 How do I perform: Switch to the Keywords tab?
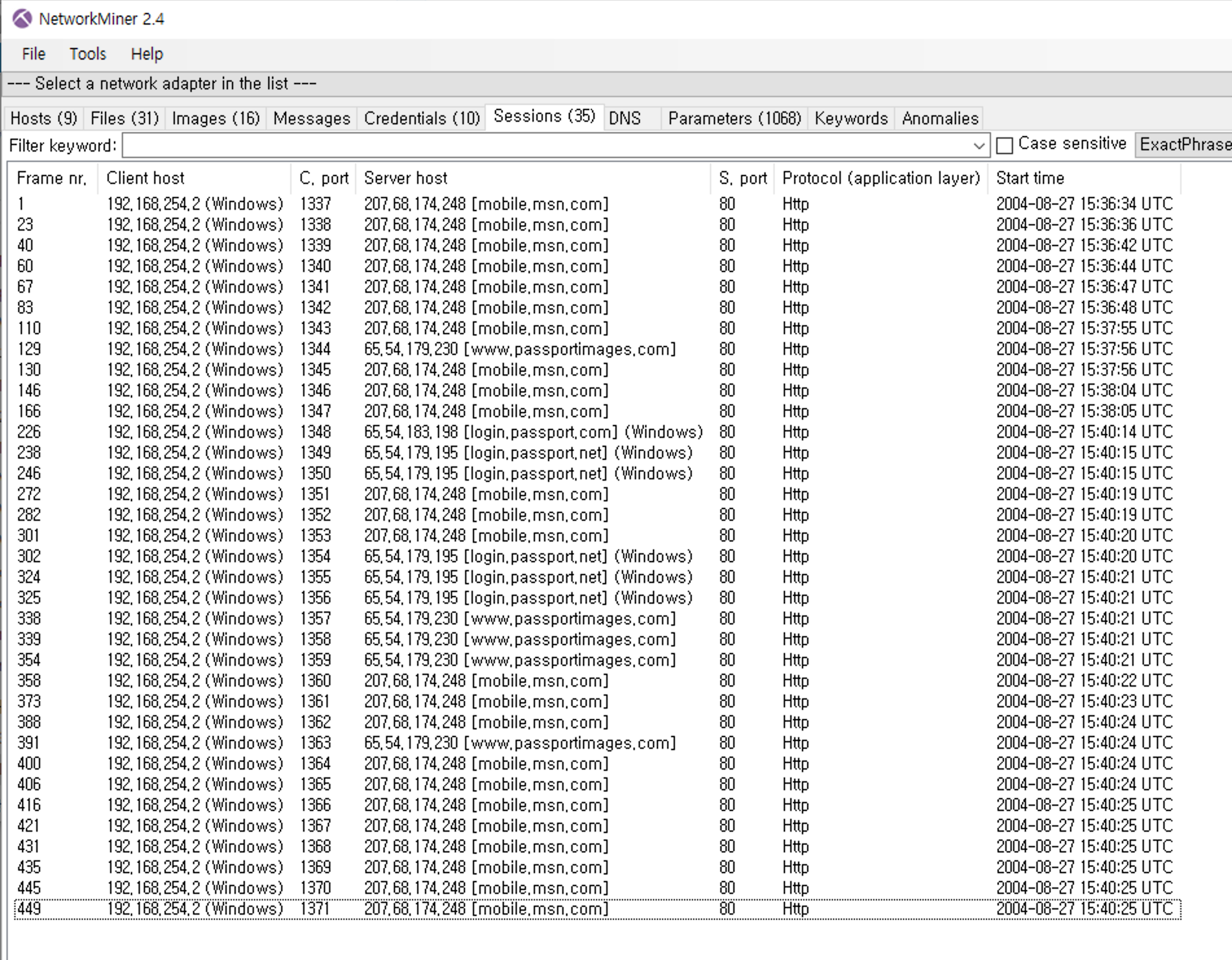pyautogui.click(x=851, y=119)
